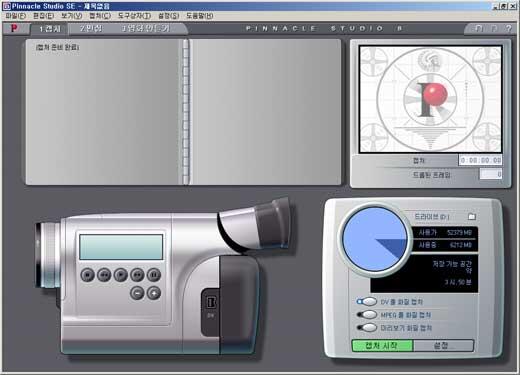Click the question mark help icon
This screenshot has width=520, height=375.
point(508,29)
